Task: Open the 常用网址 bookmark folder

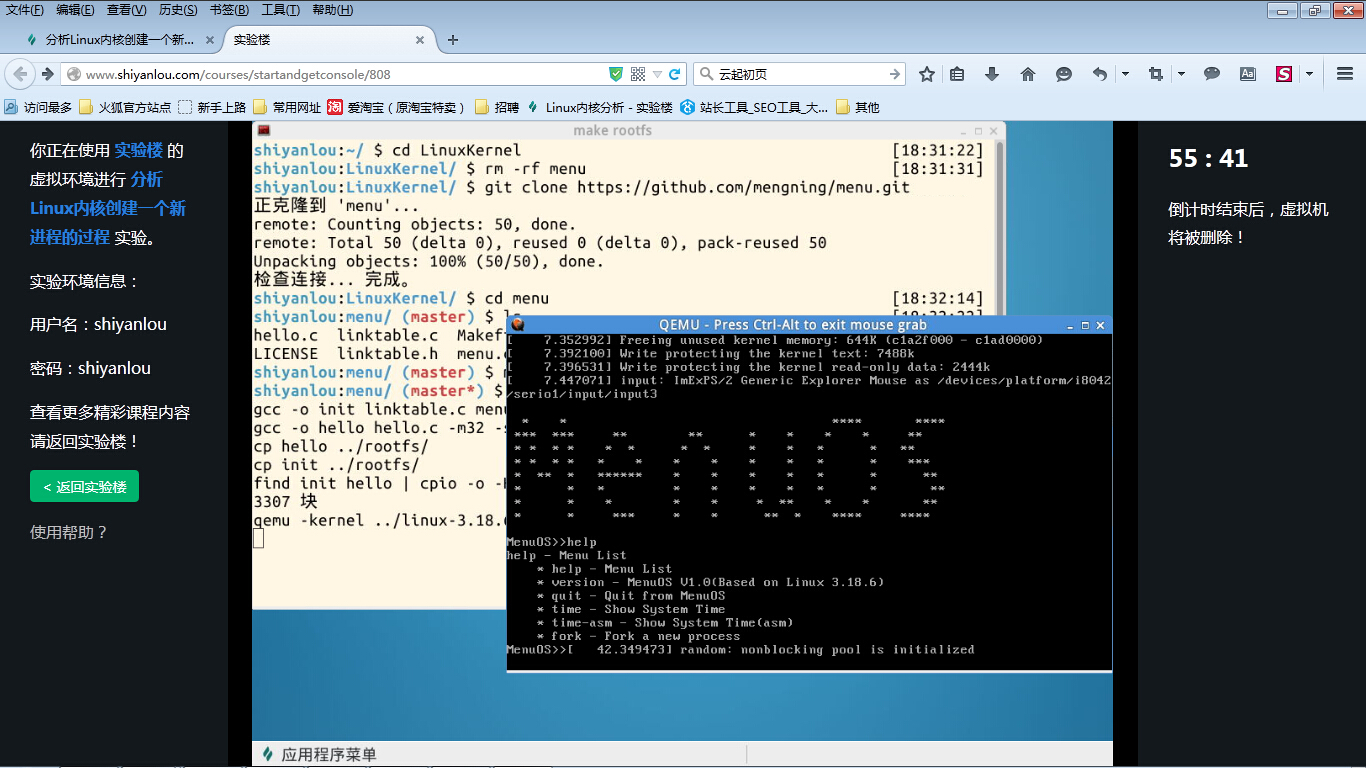Action: click(x=287, y=107)
